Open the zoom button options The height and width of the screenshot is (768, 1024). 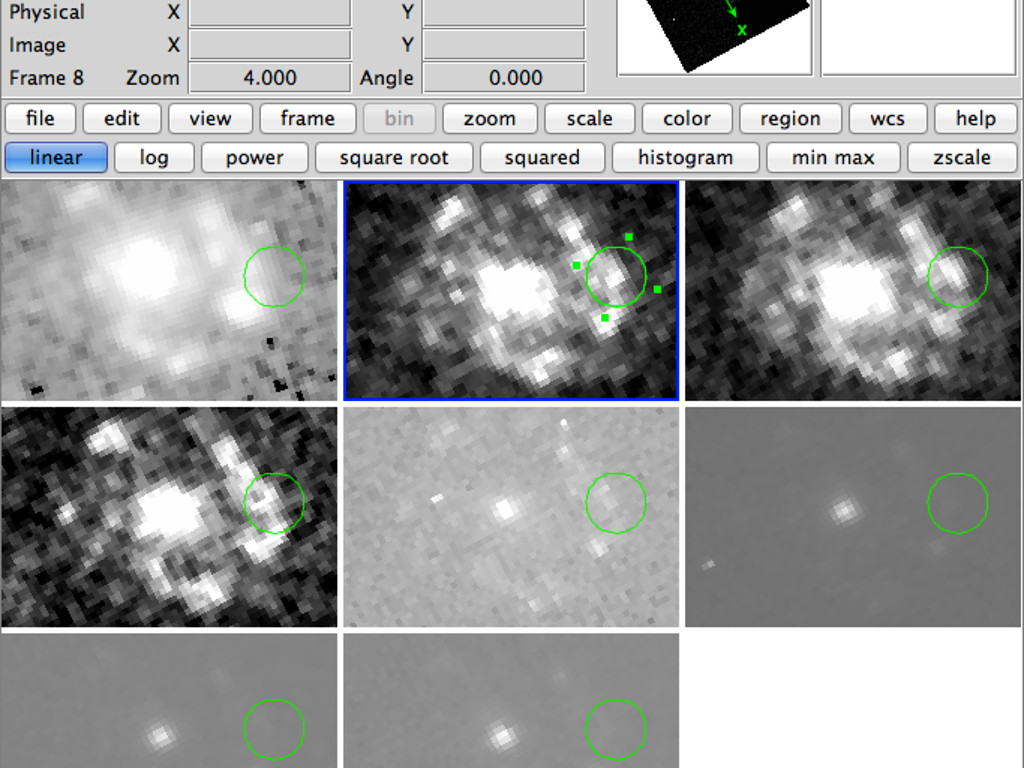(x=490, y=119)
